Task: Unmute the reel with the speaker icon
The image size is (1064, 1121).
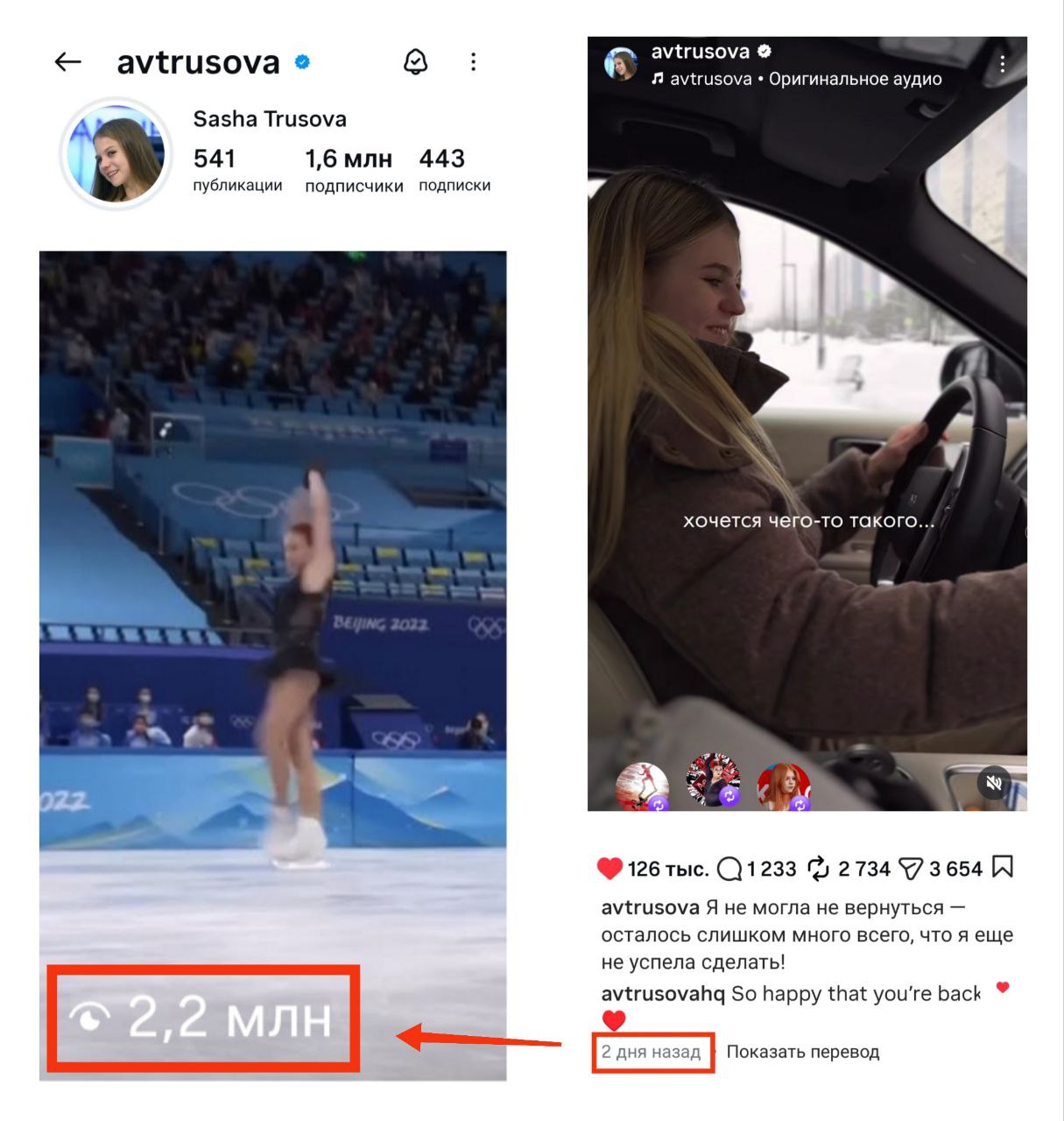Action: point(994,782)
